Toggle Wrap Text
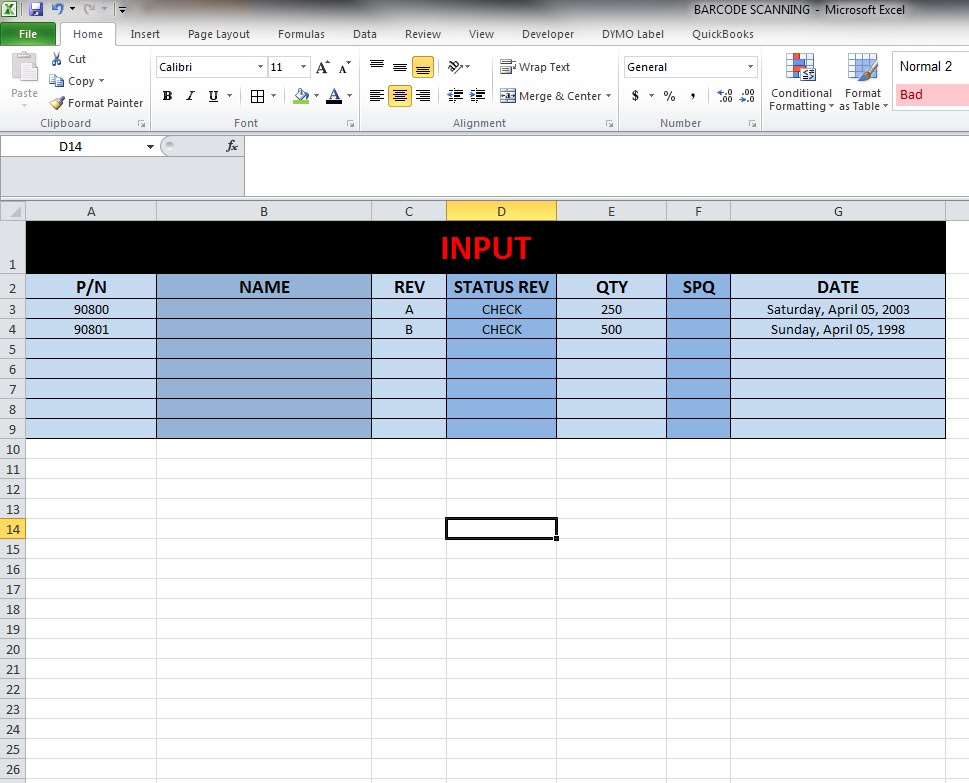The image size is (969, 783). point(535,67)
